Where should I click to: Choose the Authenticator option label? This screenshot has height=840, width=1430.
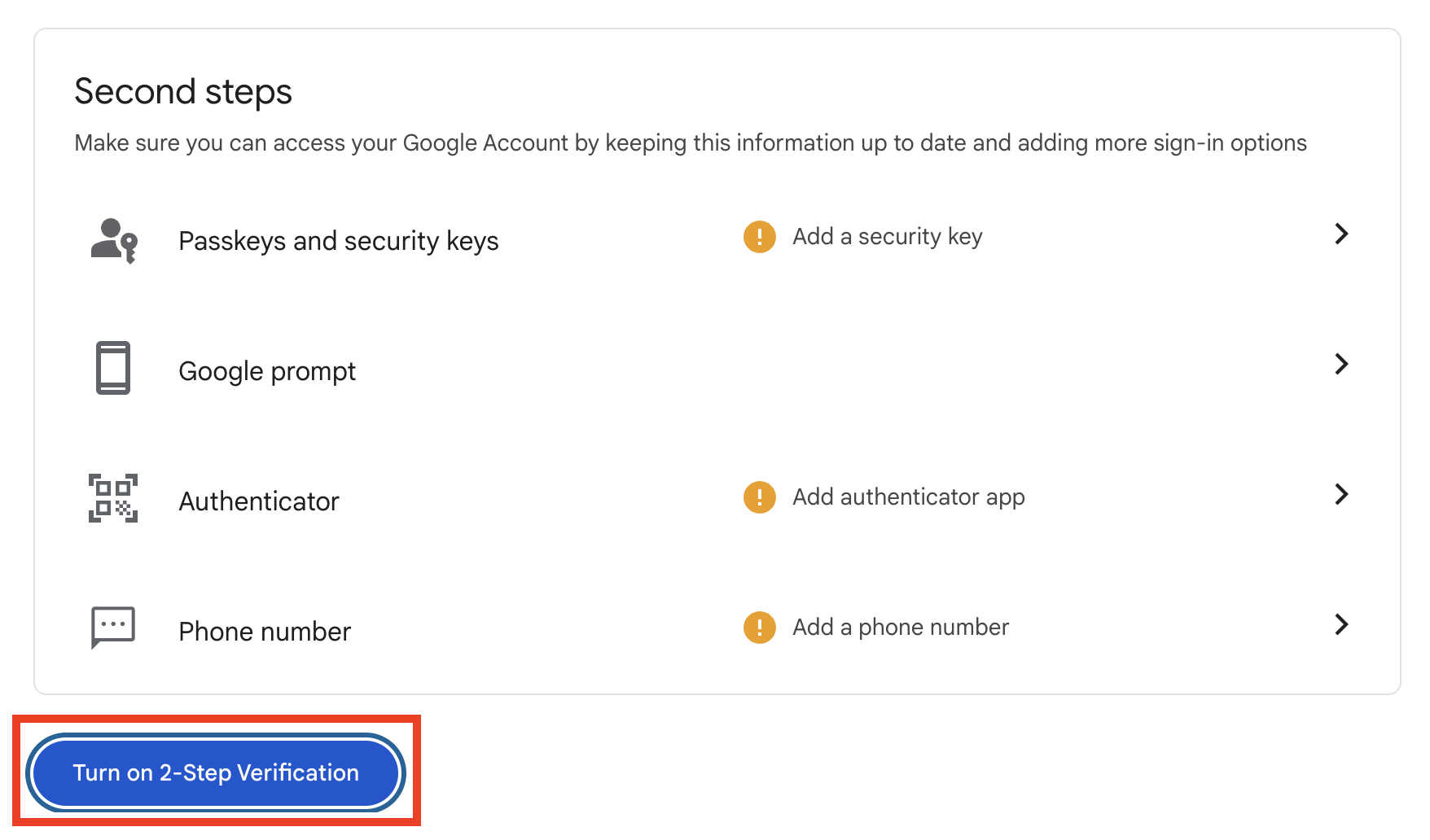coord(259,501)
